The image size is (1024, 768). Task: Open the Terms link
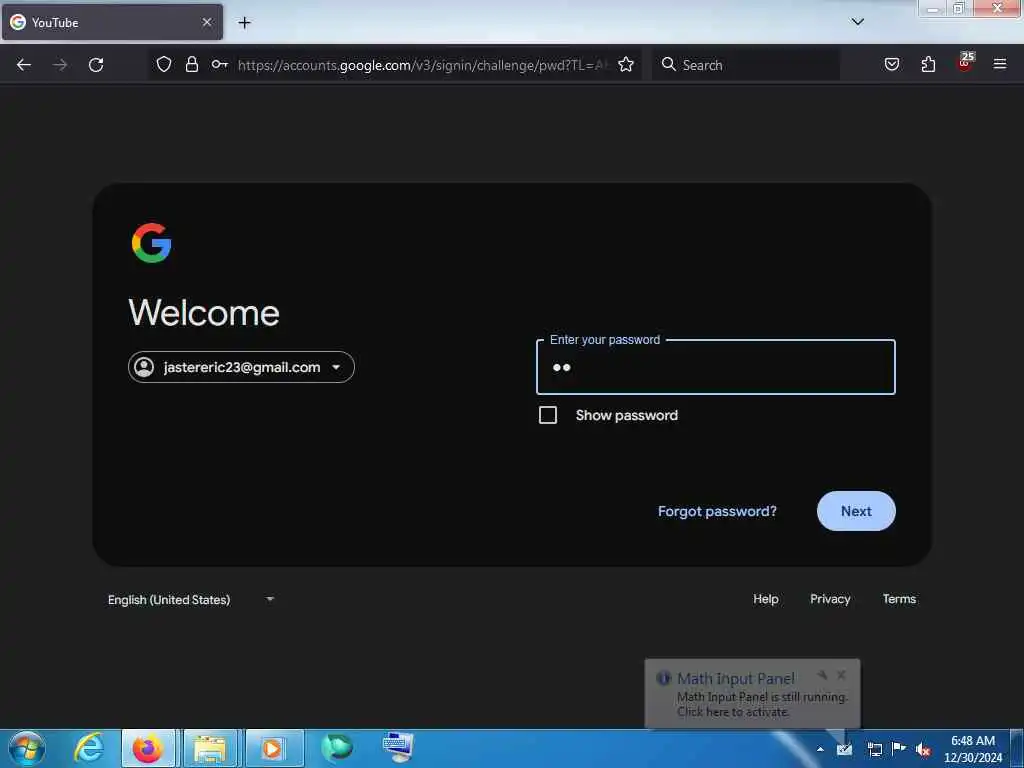click(899, 599)
